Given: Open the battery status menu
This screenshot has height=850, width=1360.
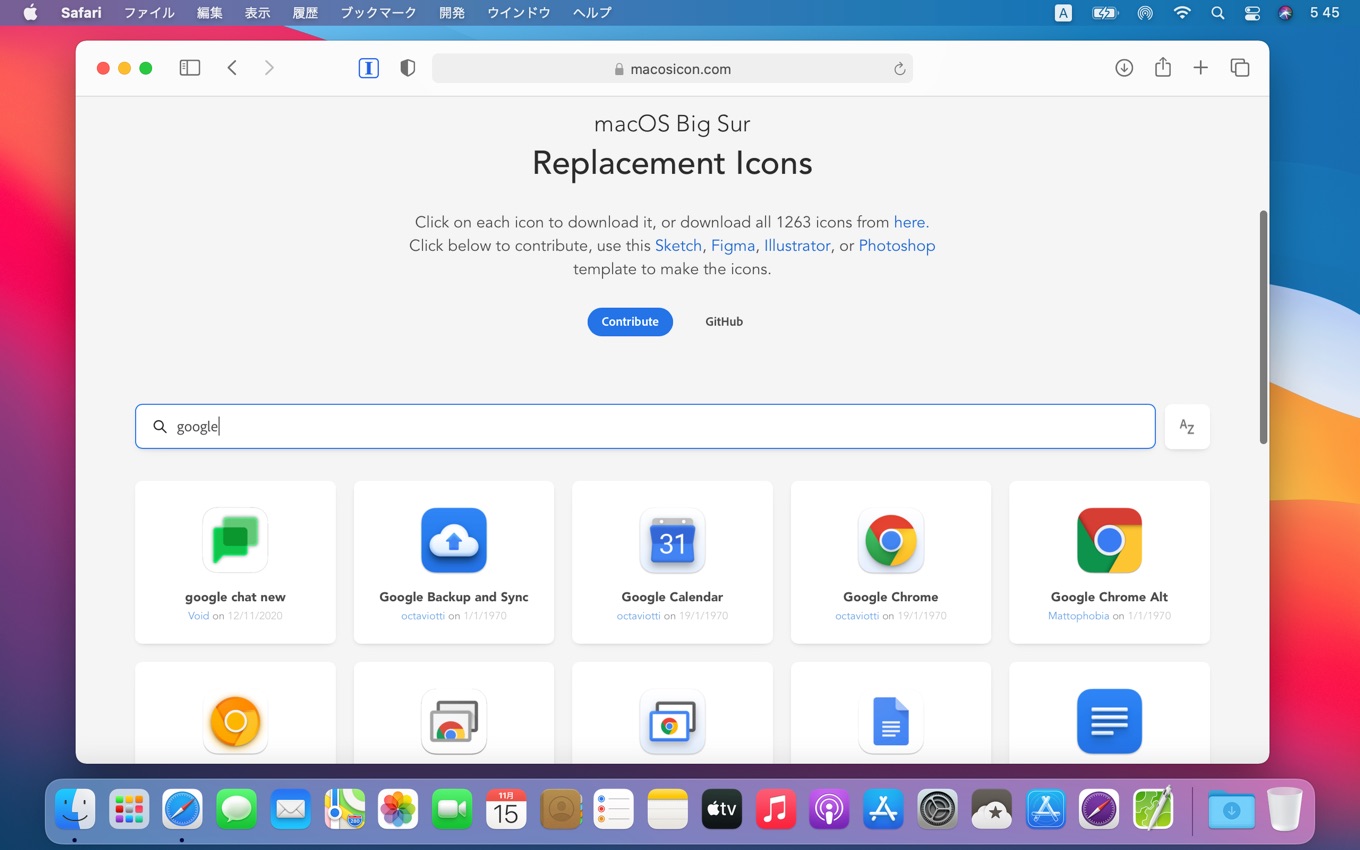Looking at the screenshot, I should click(x=1104, y=13).
